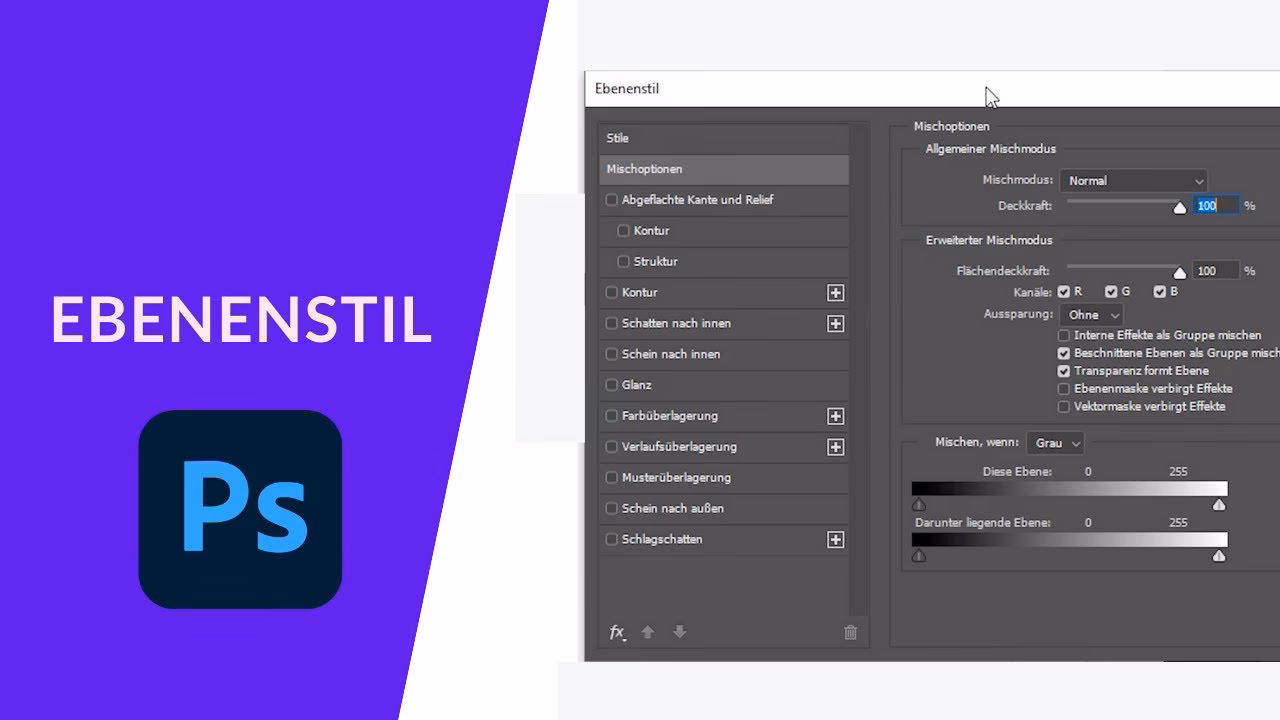
Task: Click the plus icon beside Verlaufsüberlagerung
Action: [836, 447]
